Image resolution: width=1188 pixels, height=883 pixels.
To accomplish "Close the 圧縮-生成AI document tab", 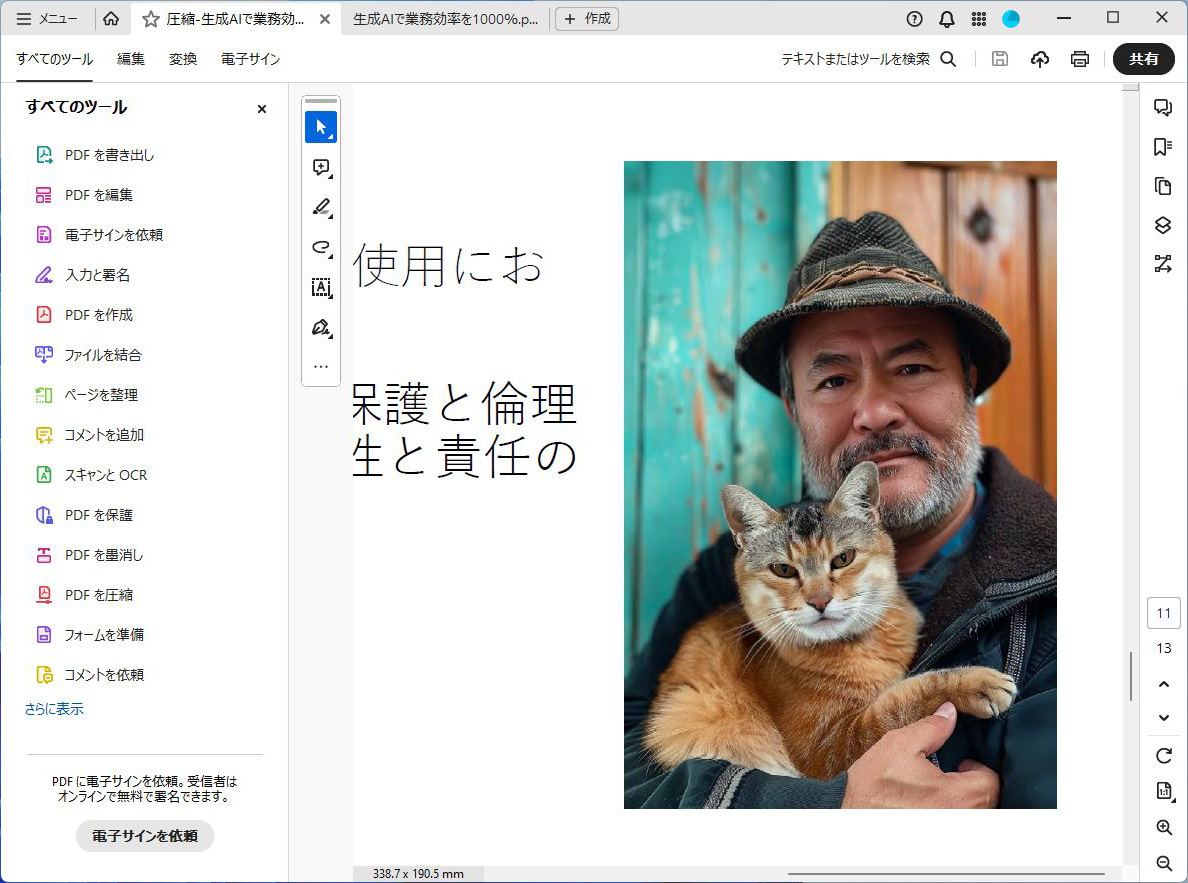I will click(325, 19).
